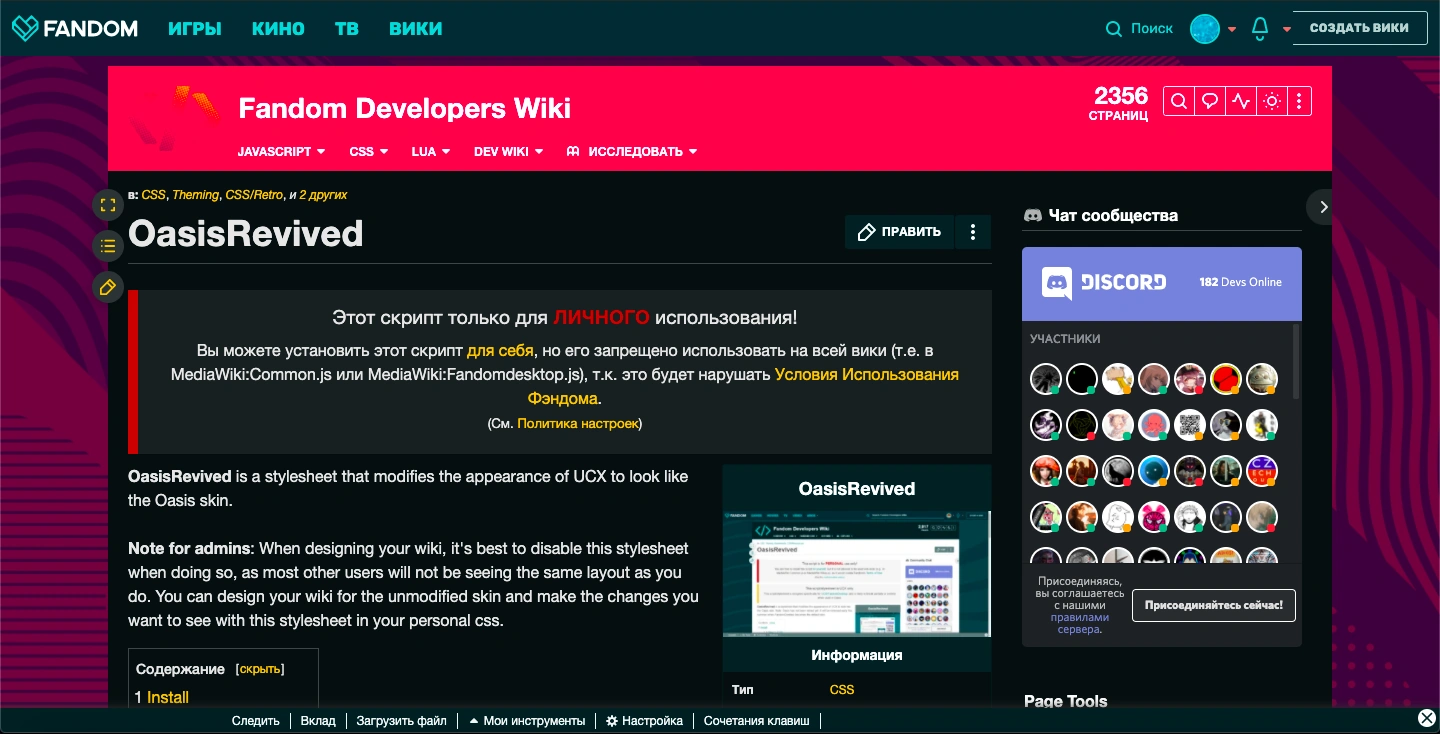This screenshot has height=734, width=1440.
Task: Click the yellow pencil edit icon
Action: click(108, 287)
